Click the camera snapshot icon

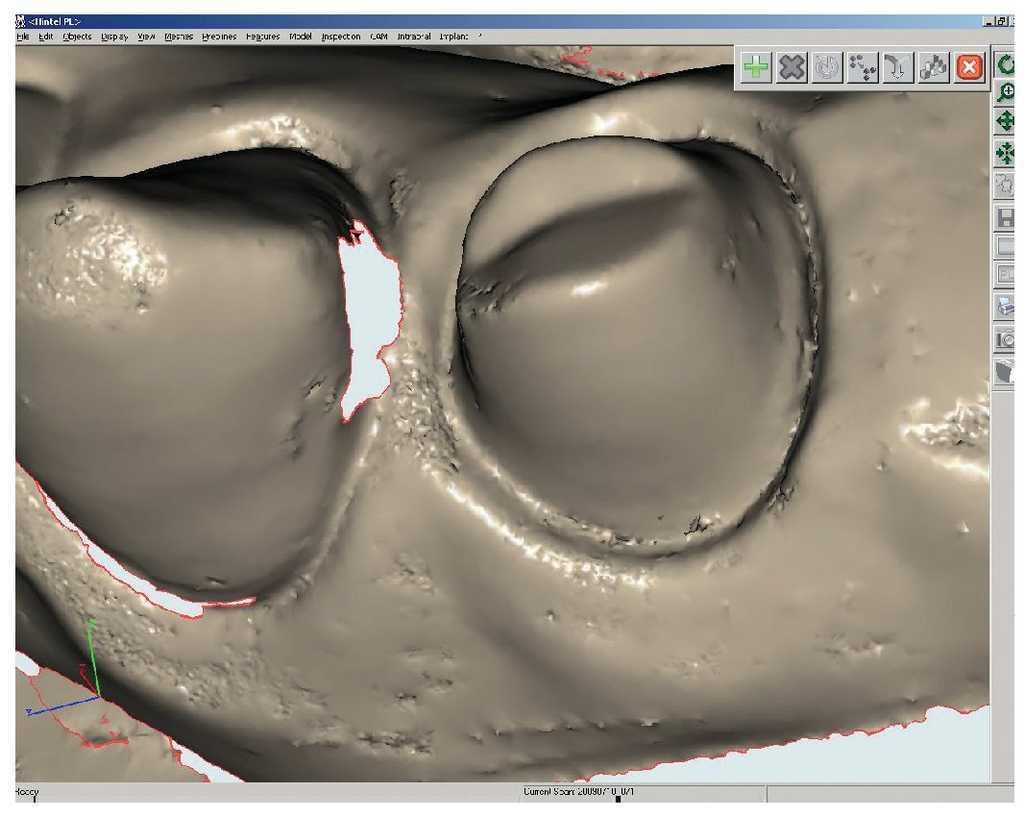(1006, 340)
